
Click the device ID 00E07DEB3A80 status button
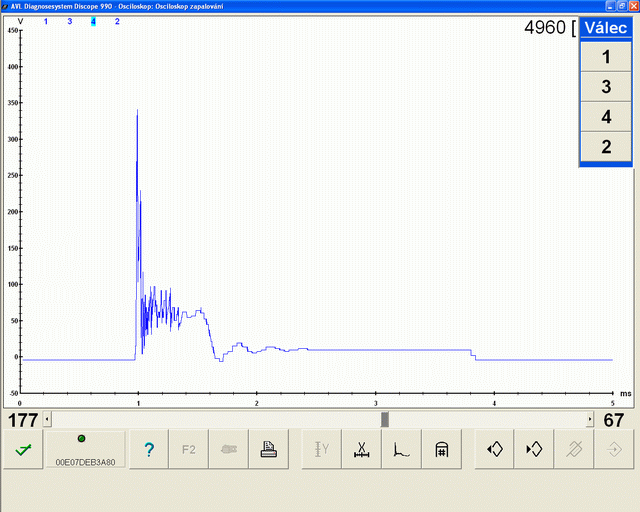click(x=84, y=450)
